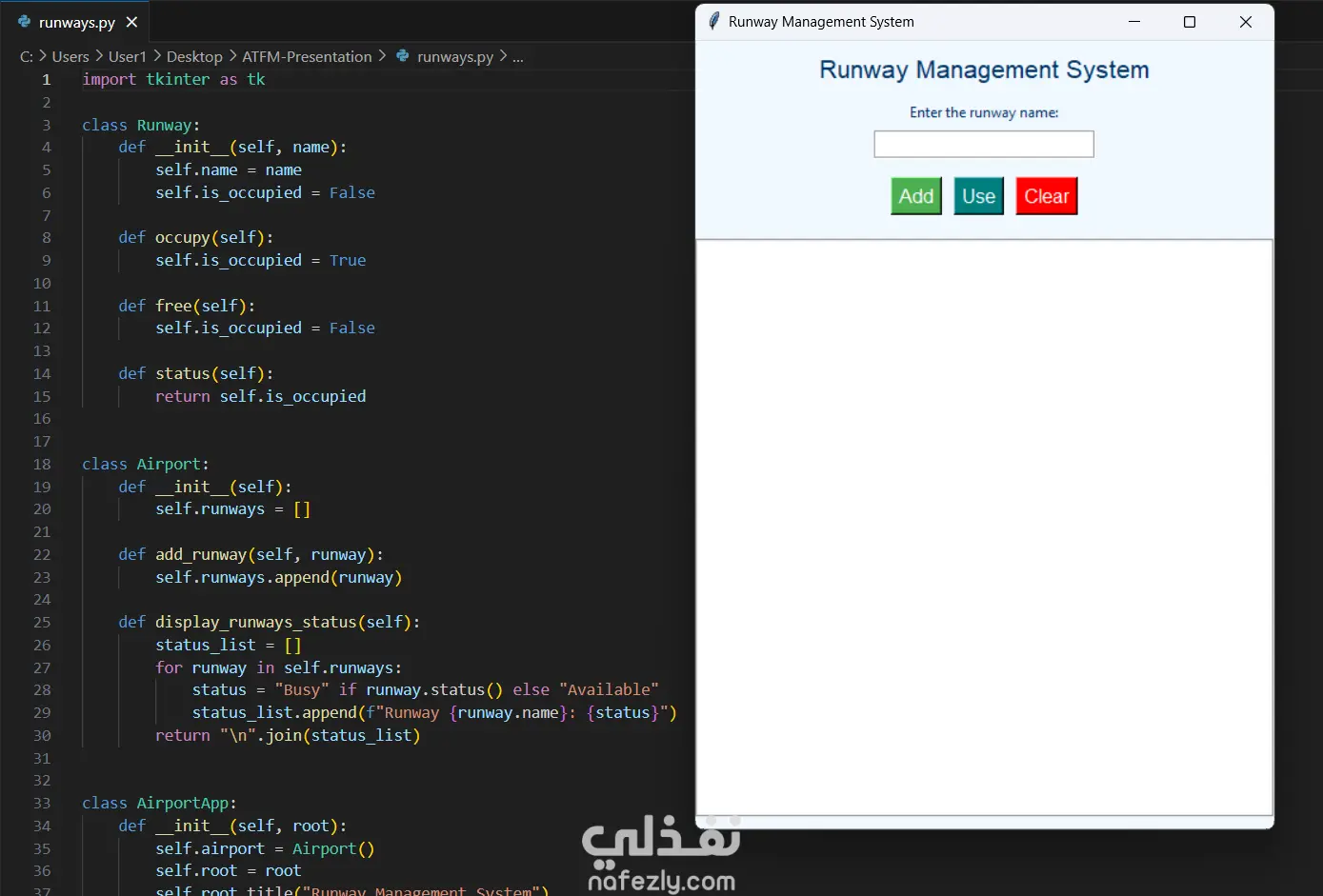Image resolution: width=1323 pixels, height=896 pixels.
Task: Click the feather icon in Runway Management System title bar
Action: tap(713, 21)
